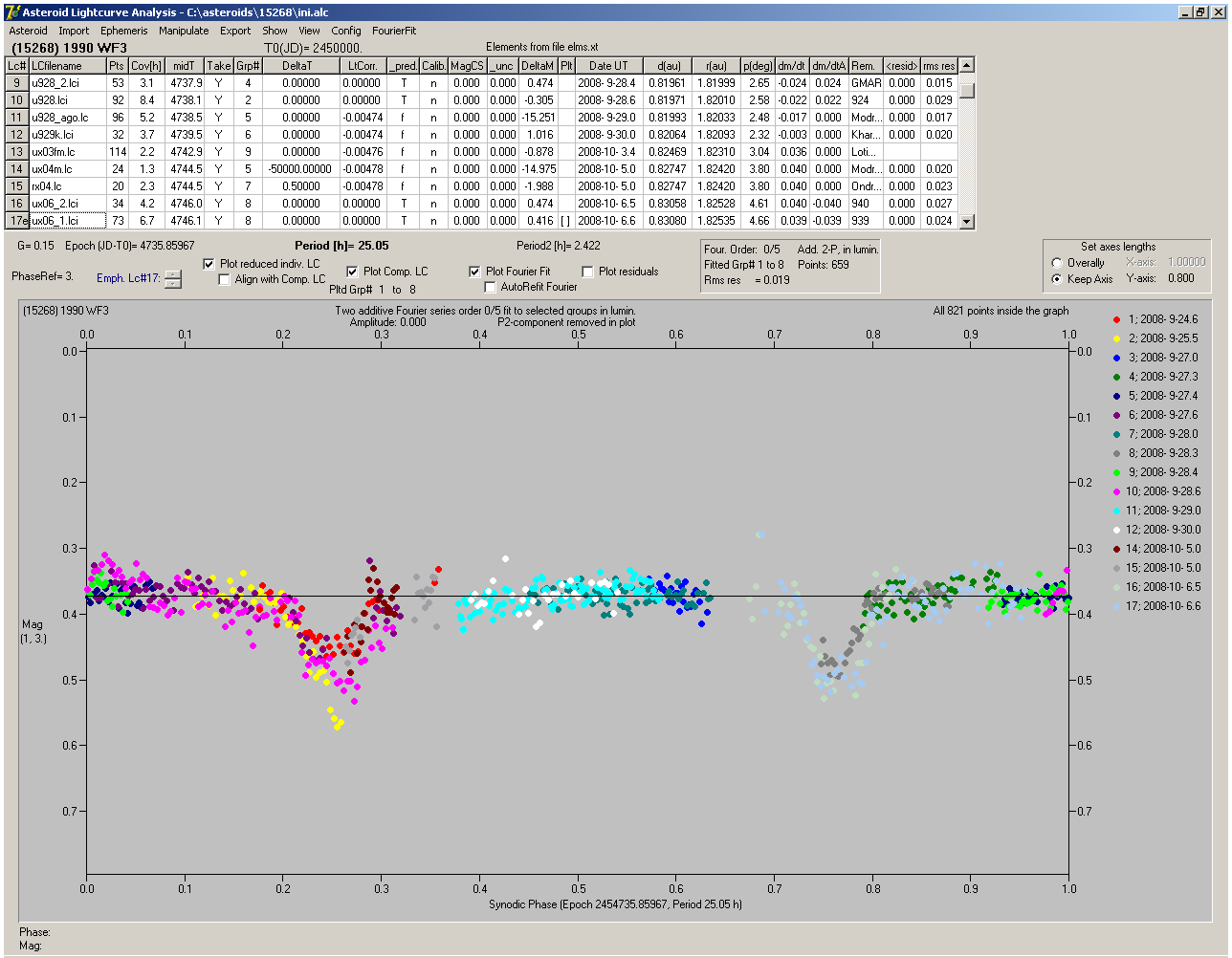
Task: Open the View menu
Action: coord(309,31)
